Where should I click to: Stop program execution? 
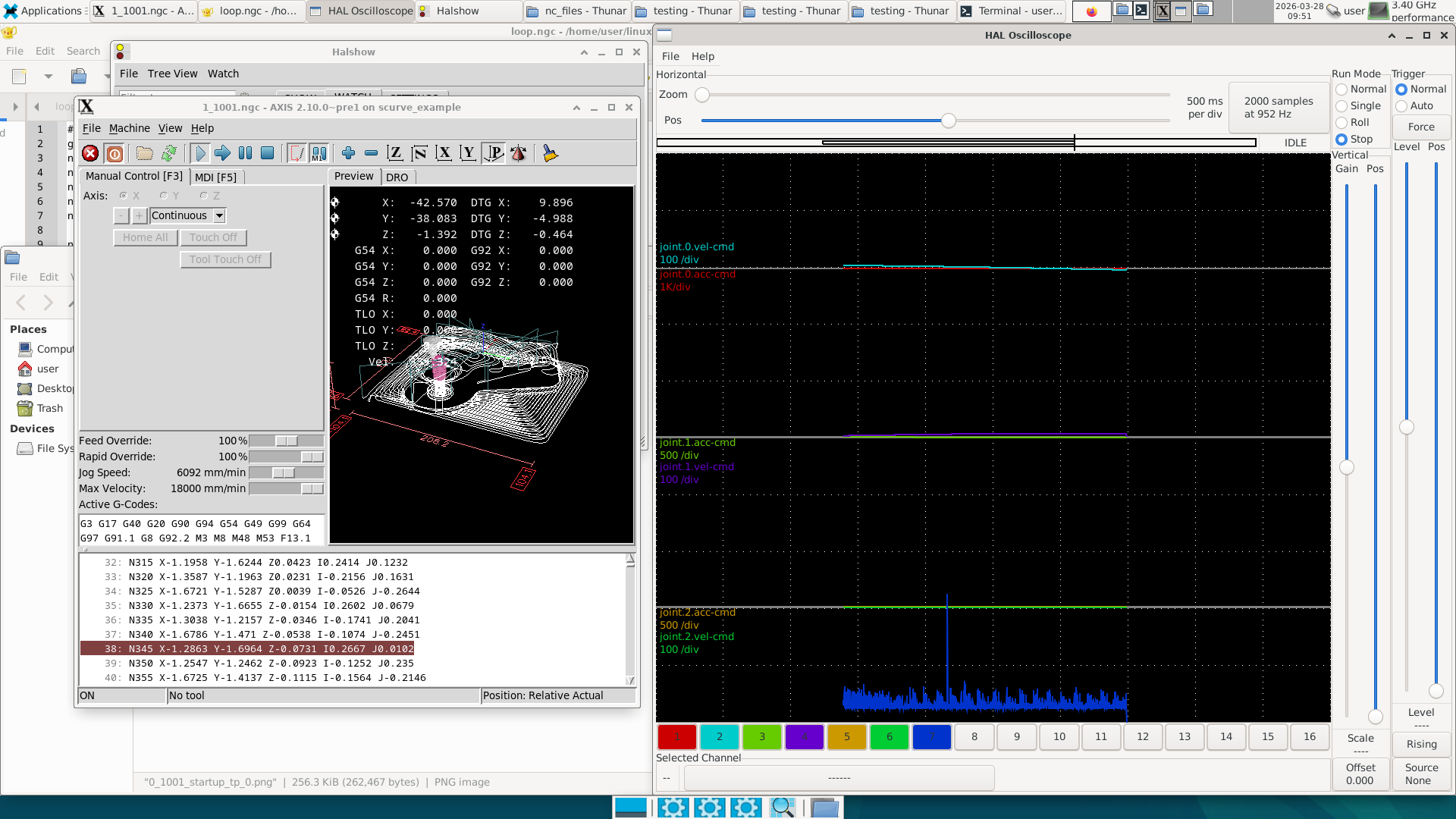[x=268, y=154]
